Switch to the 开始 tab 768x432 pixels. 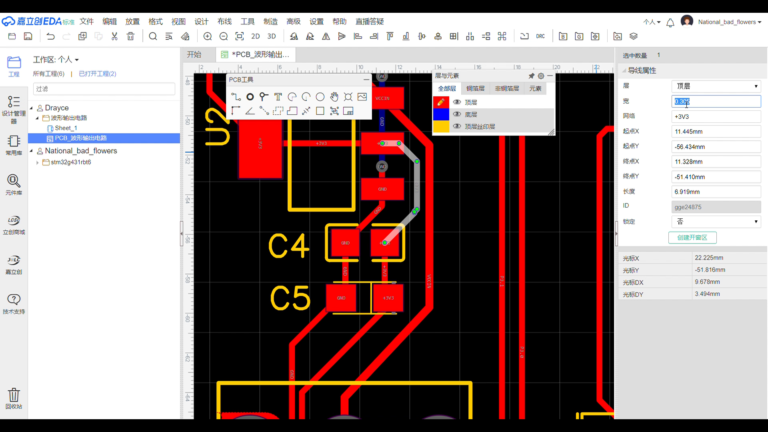point(194,54)
